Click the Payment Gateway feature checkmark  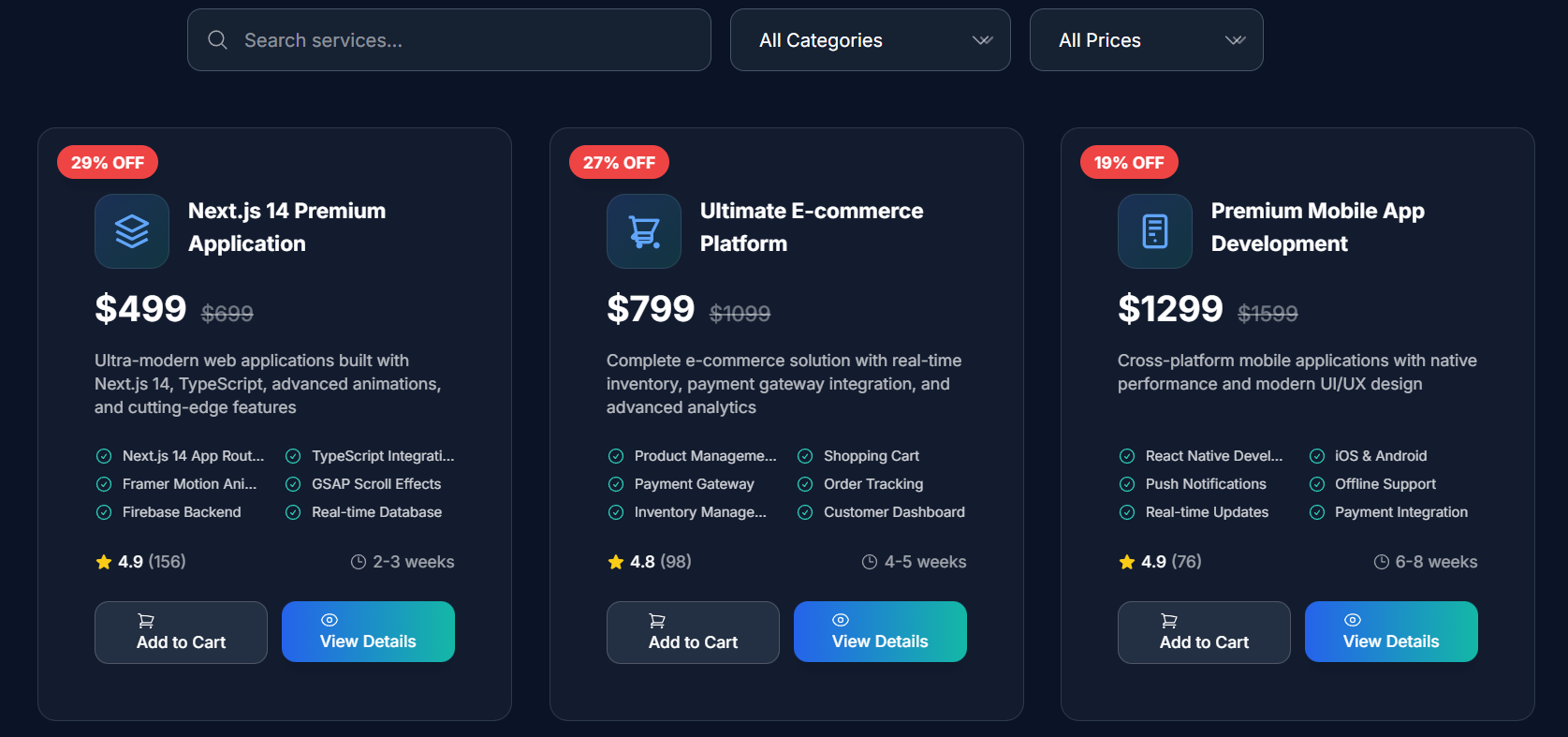(x=616, y=484)
